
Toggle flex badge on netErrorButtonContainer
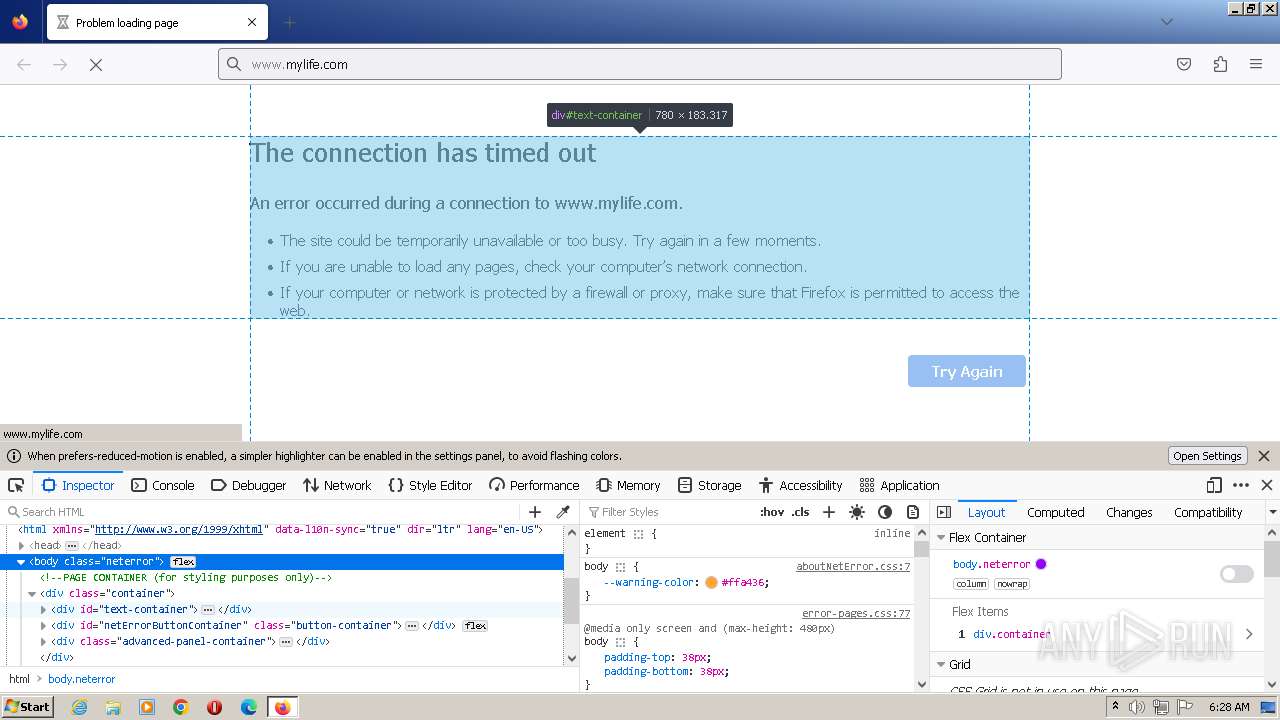click(x=475, y=626)
